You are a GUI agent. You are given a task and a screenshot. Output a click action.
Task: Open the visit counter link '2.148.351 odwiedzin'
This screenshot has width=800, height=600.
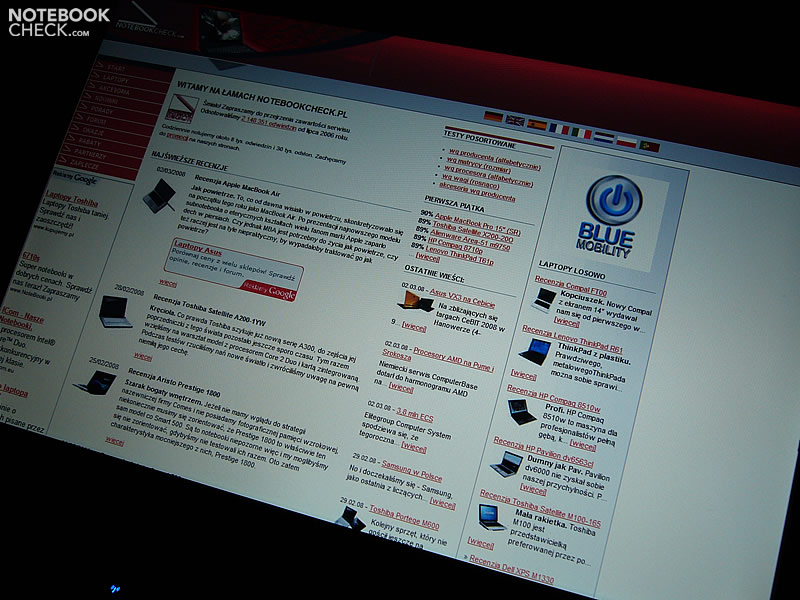click(x=269, y=123)
